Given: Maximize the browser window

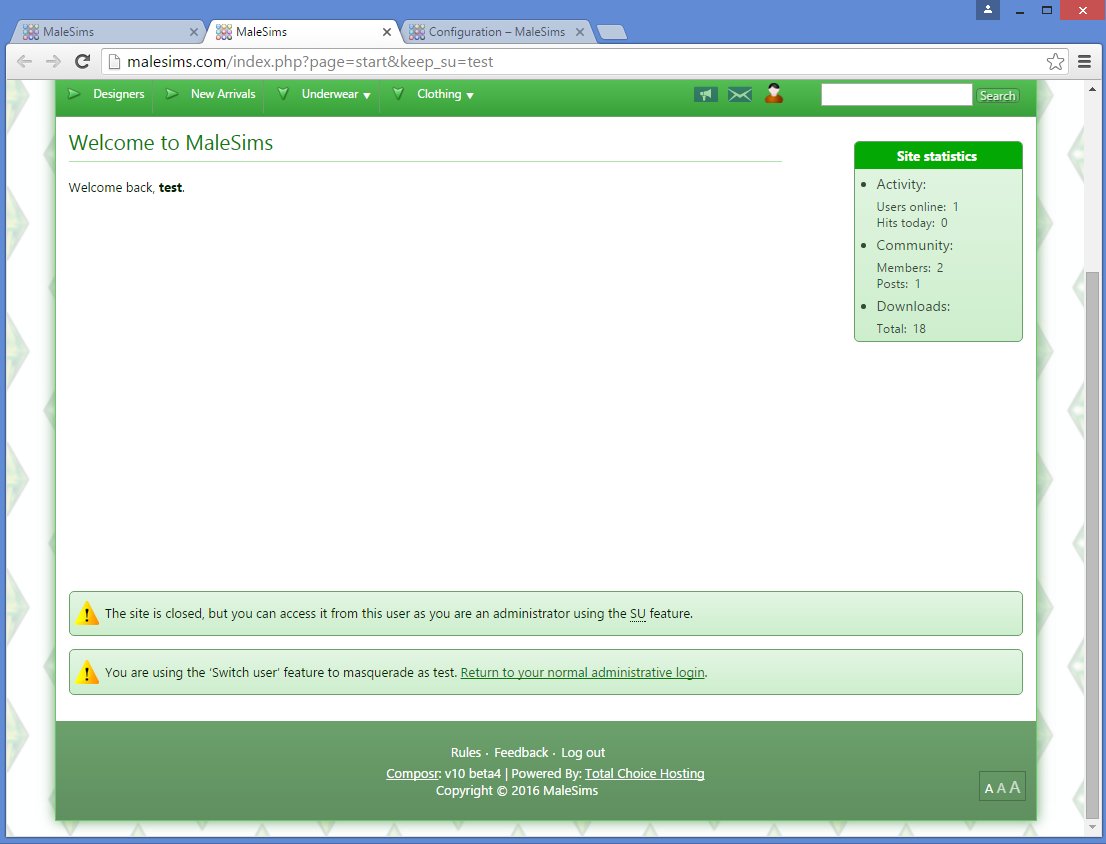Looking at the screenshot, I should coord(1047,10).
